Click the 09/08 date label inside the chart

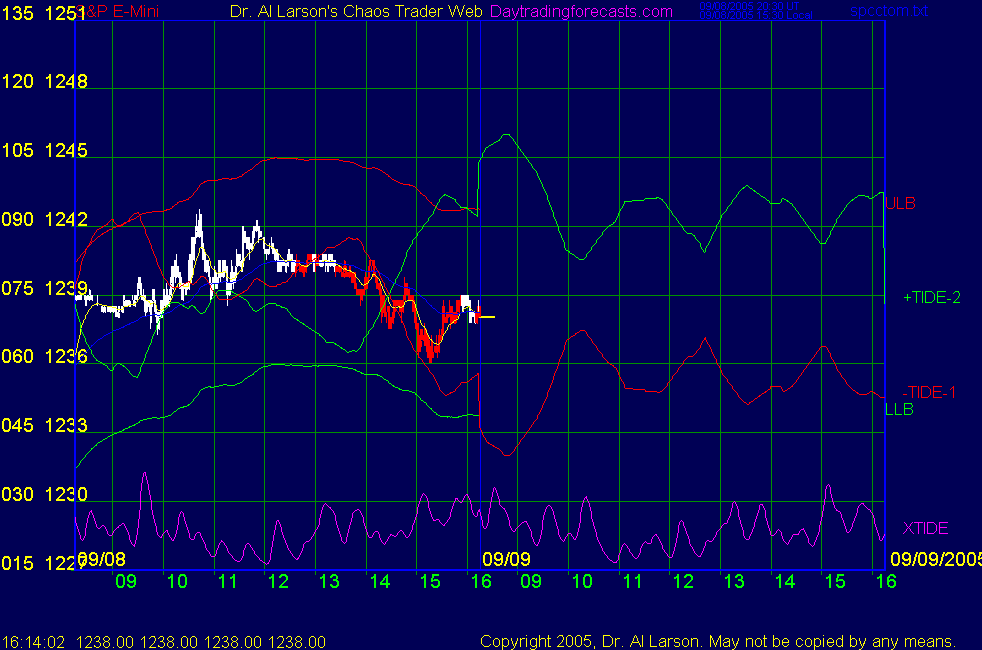click(101, 559)
